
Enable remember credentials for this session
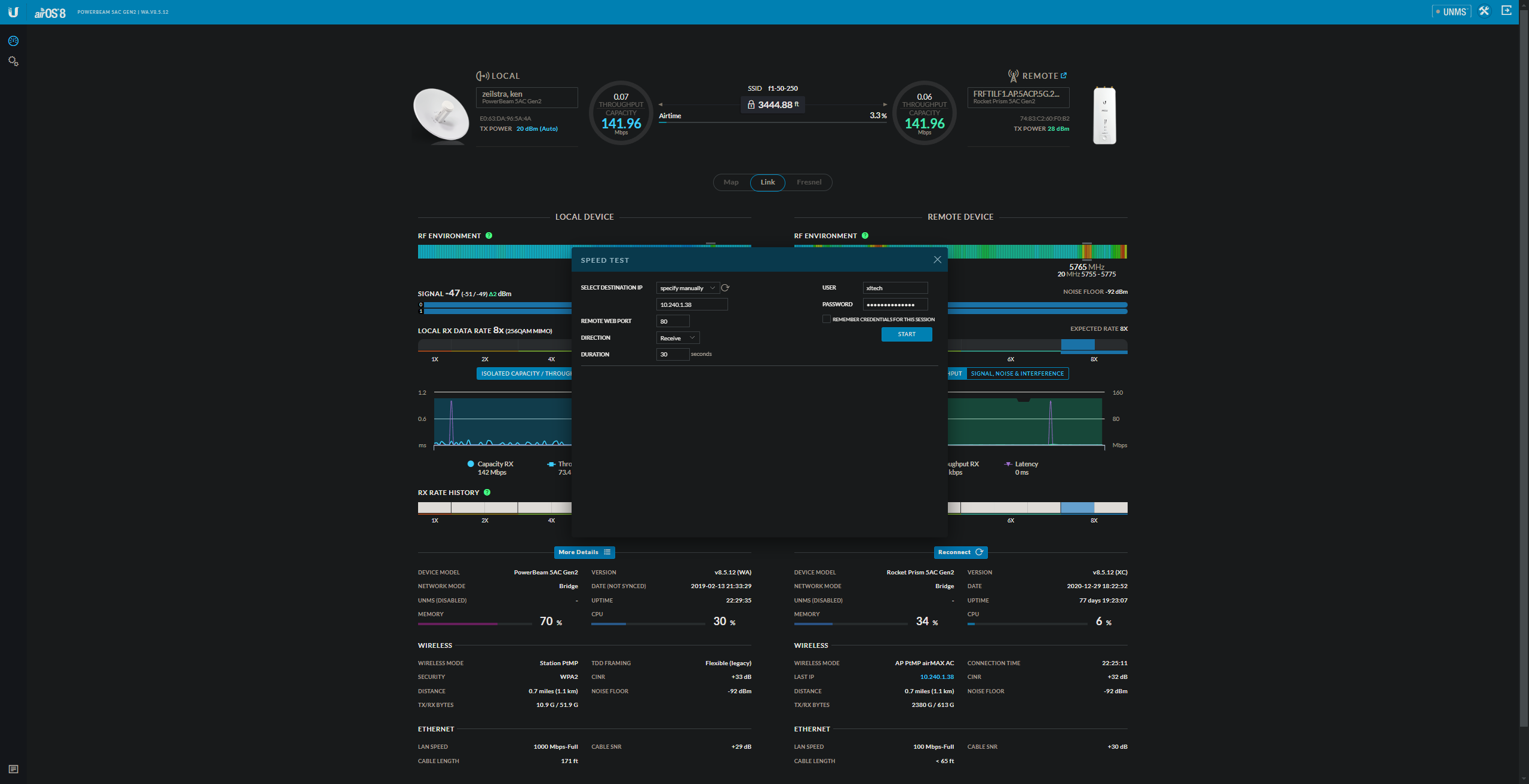(x=826, y=319)
